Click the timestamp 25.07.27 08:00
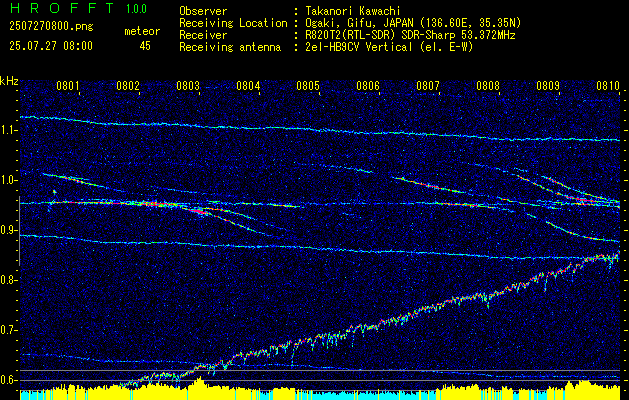The image size is (629, 400). (x=51, y=46)
